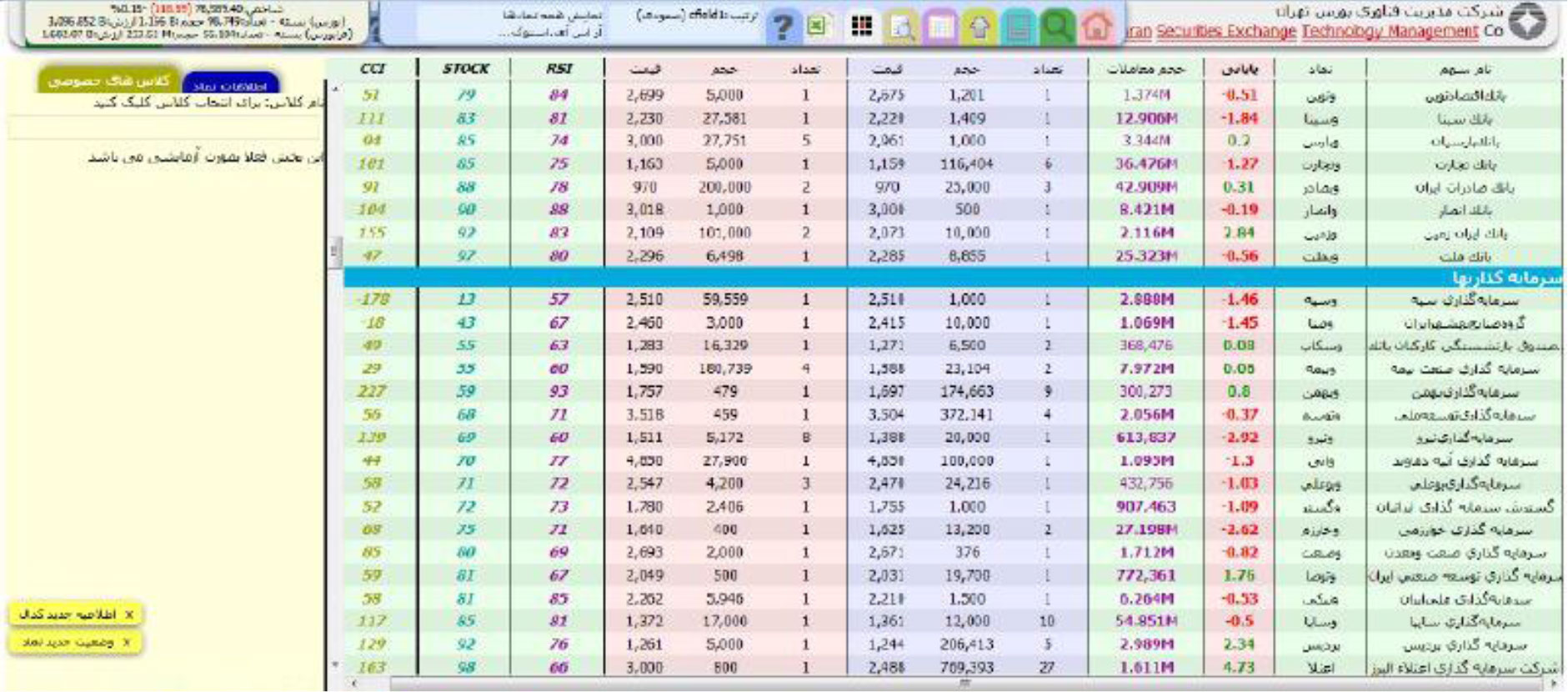Export table with the Excel icon
This screenshot has height=692, width=1568.
point(819,27)
